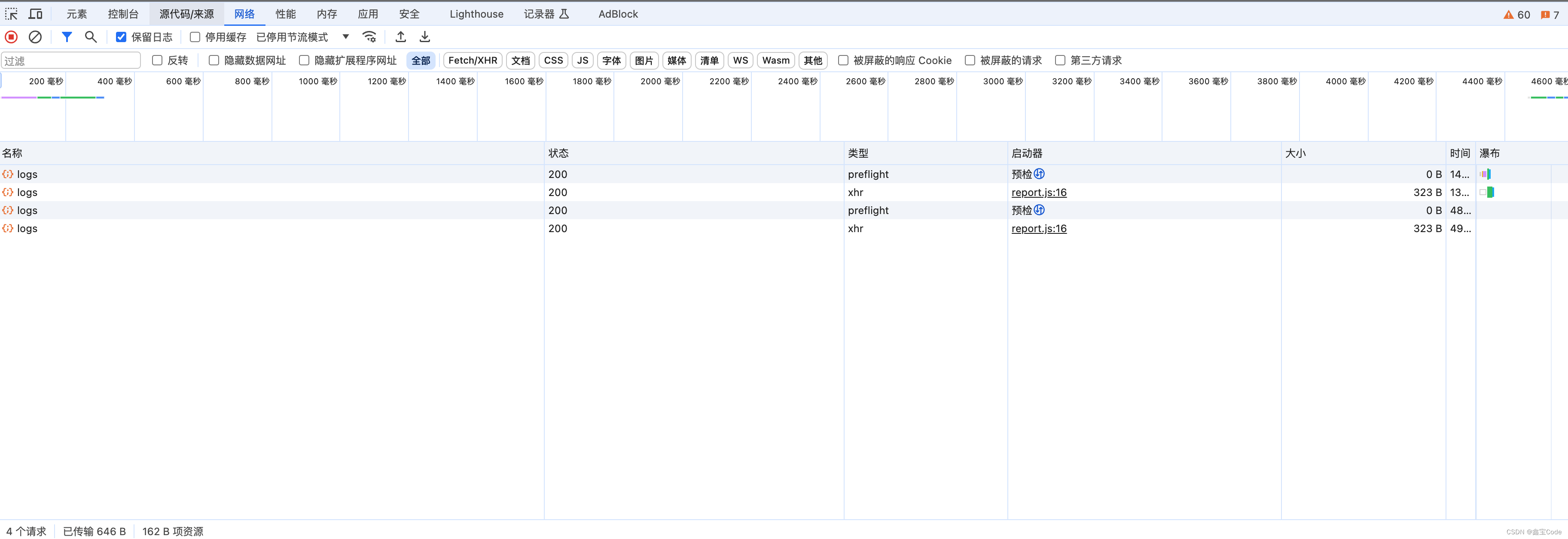This screenshot has width=1568, height=539.
Task: Select the last logs xhr request
Action: (x=784, y=228)
